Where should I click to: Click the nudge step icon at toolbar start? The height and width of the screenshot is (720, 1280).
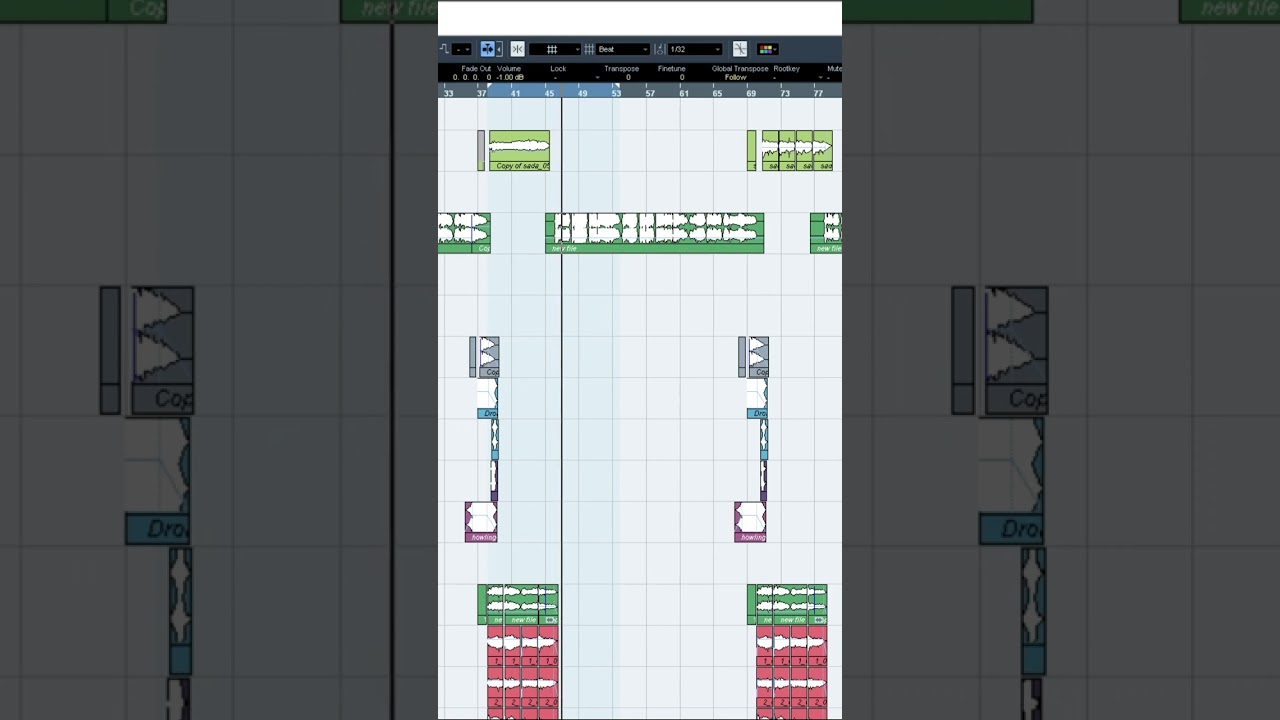(444, 49)
